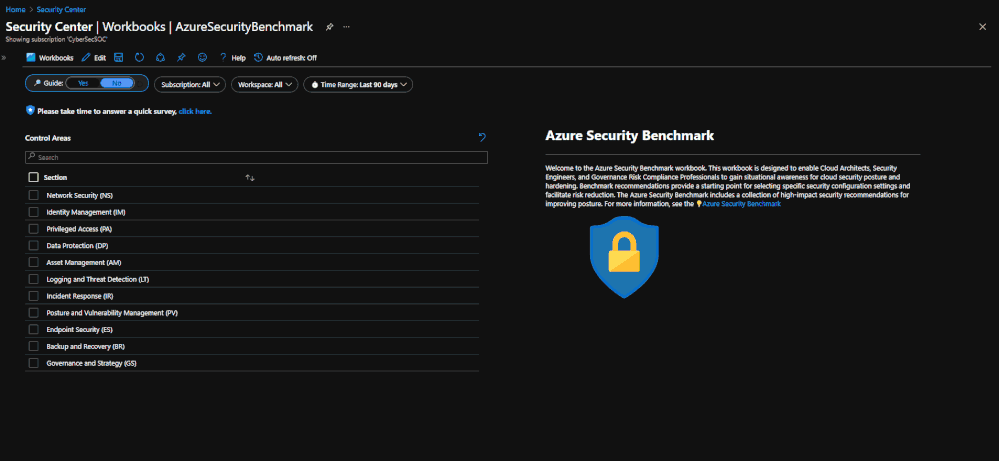Click the smiley feedback icon
This screenshot has width=999, height=461.
coord(203,58)
